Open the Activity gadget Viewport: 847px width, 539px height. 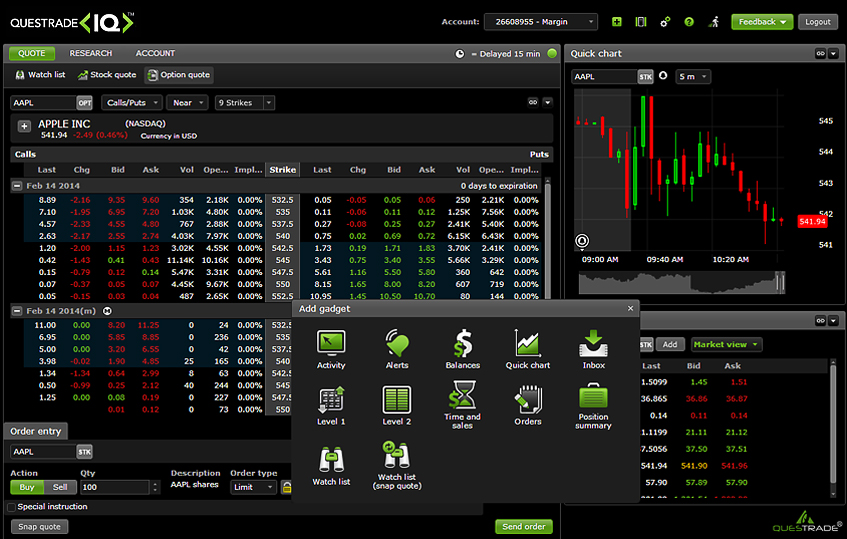(x=331, y=349)
